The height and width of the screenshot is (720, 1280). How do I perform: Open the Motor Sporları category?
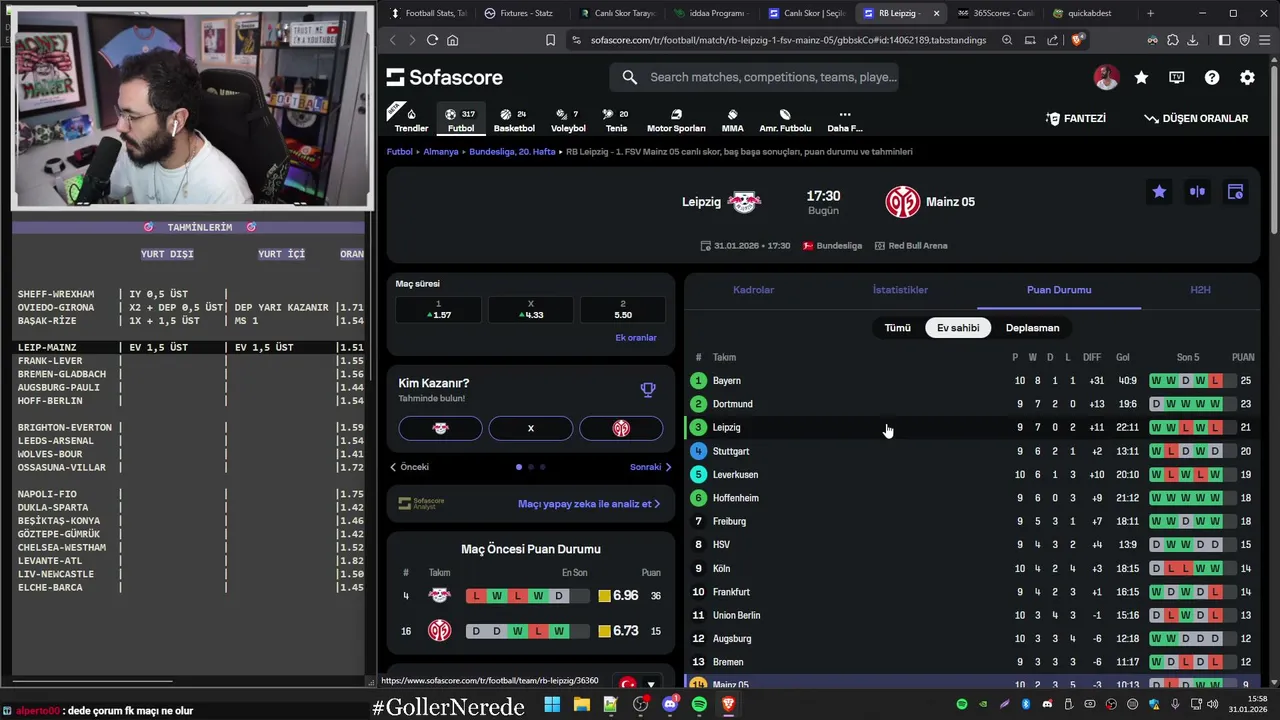676,120
